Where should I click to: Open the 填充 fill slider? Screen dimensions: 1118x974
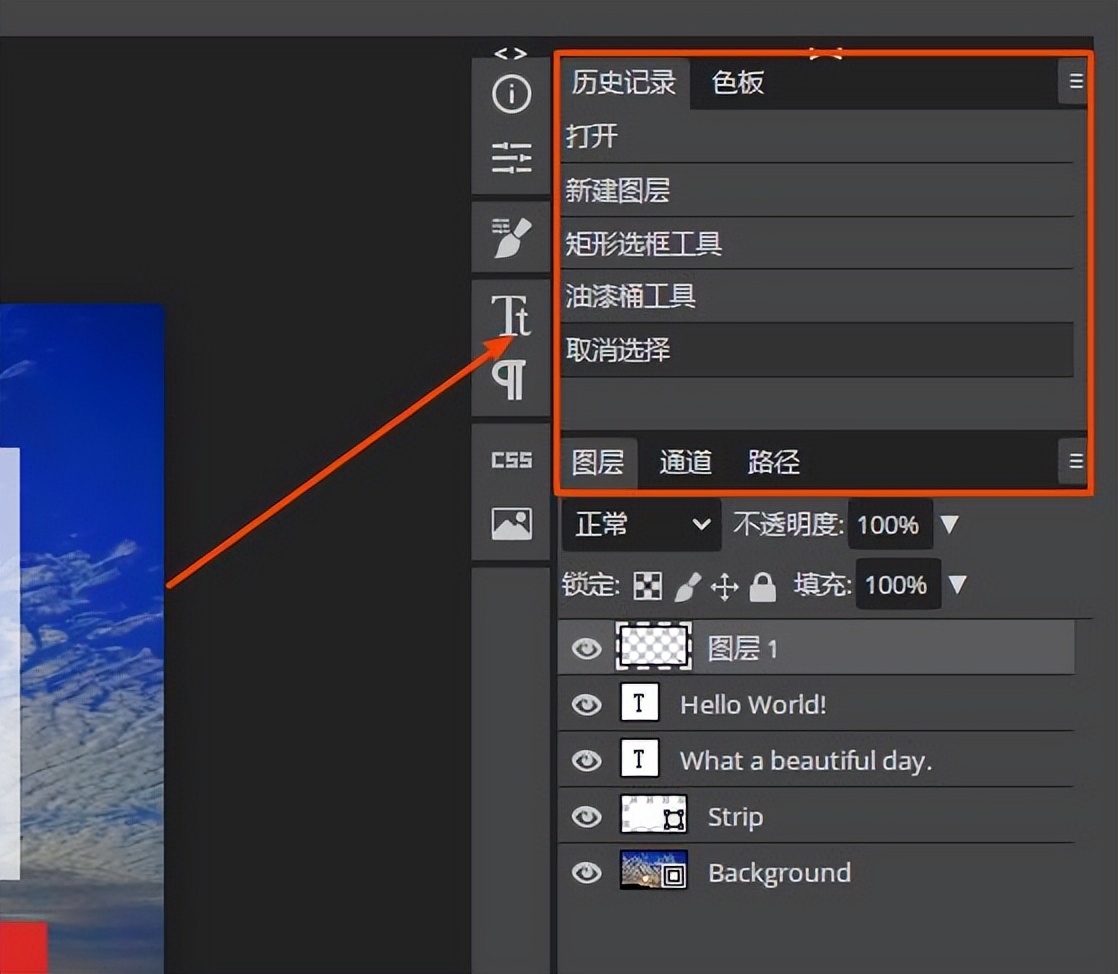[957, 585]
